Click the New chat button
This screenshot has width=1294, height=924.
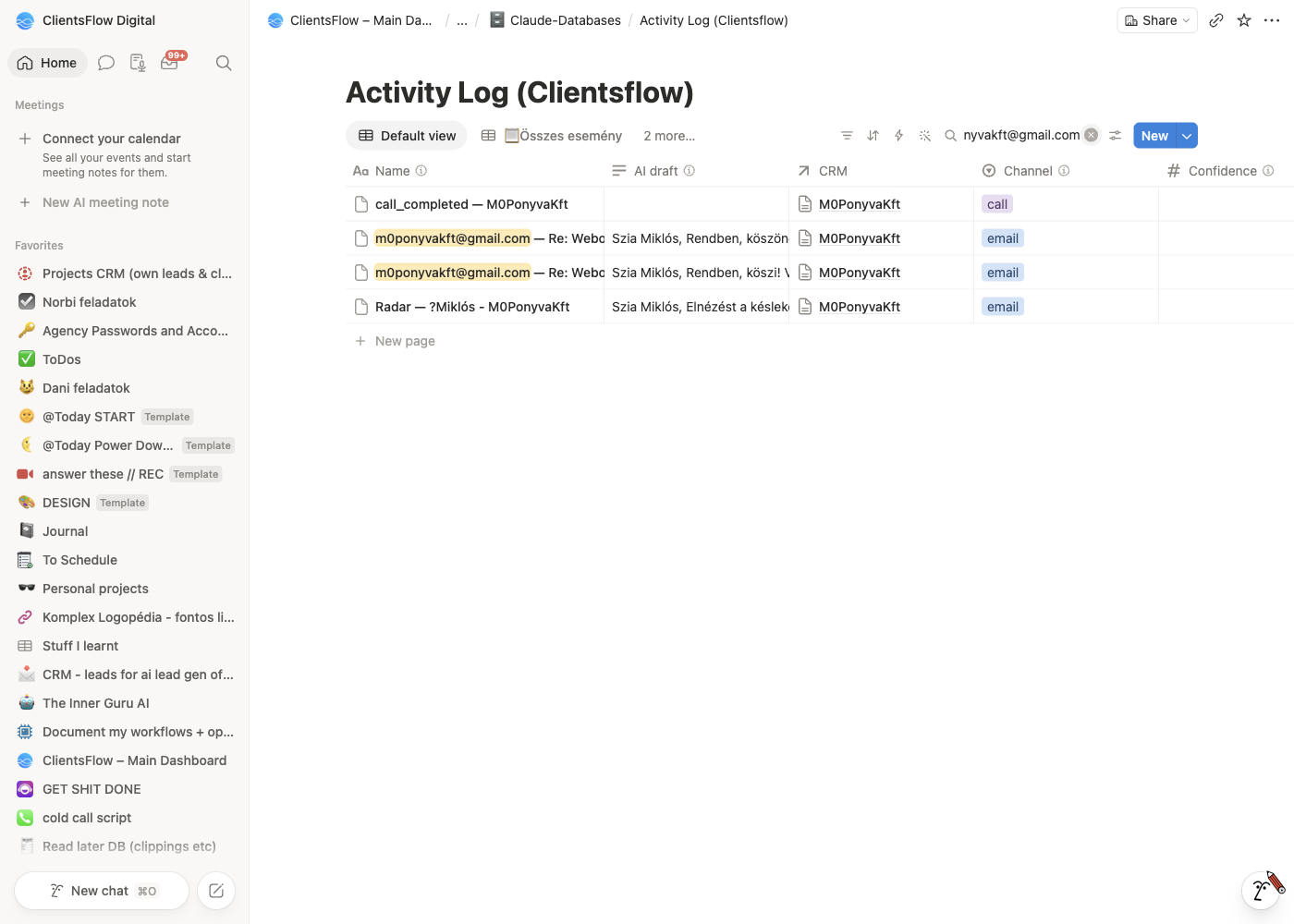102,891
